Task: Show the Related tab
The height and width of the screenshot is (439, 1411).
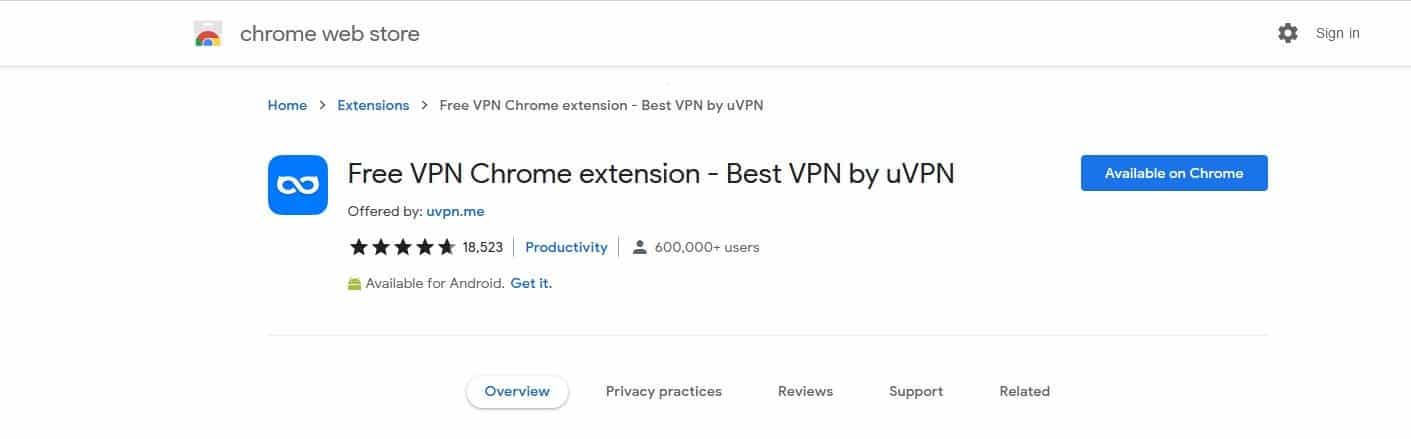Action: 1024,391
